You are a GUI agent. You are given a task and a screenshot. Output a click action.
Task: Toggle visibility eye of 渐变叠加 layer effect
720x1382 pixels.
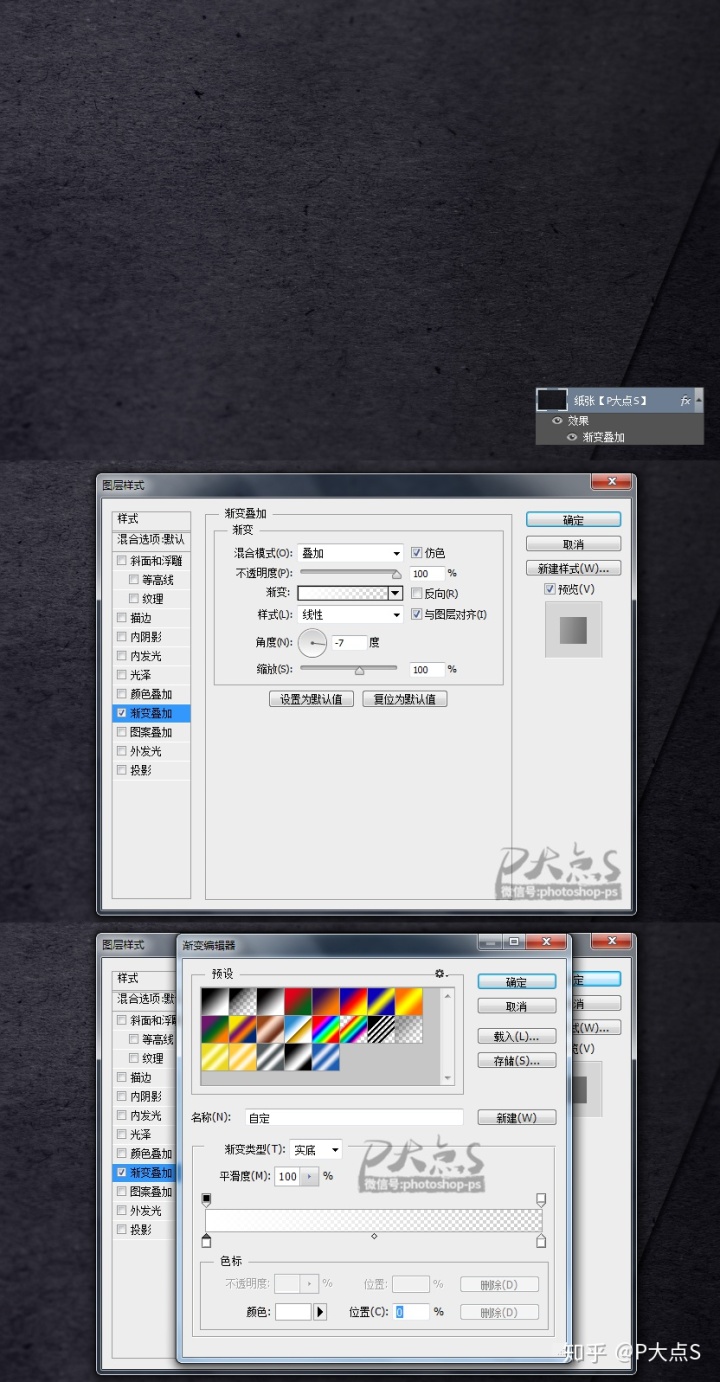[x=572, y=437]
